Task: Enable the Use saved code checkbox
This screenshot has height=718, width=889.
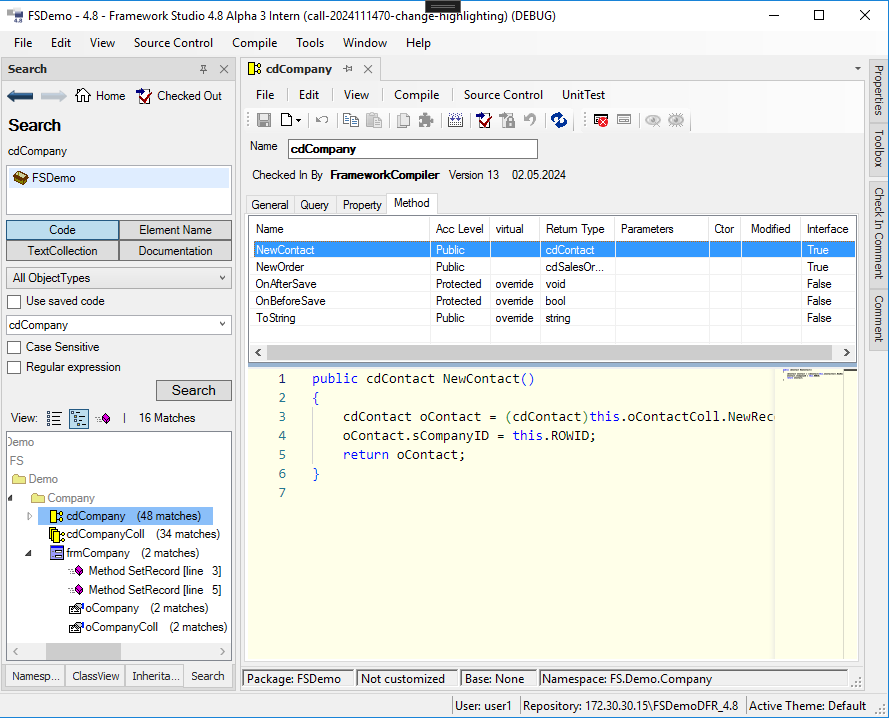Action: click(14, 301)
